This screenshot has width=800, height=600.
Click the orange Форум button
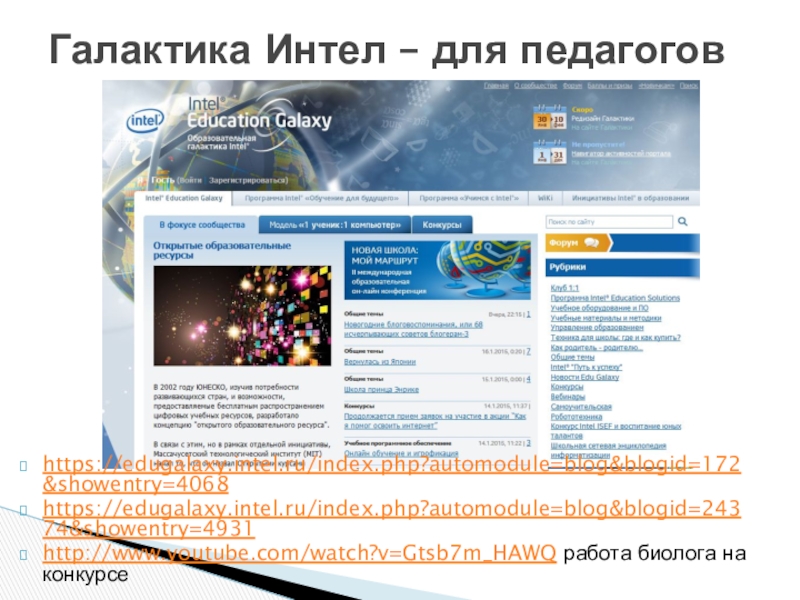(577, 243)
